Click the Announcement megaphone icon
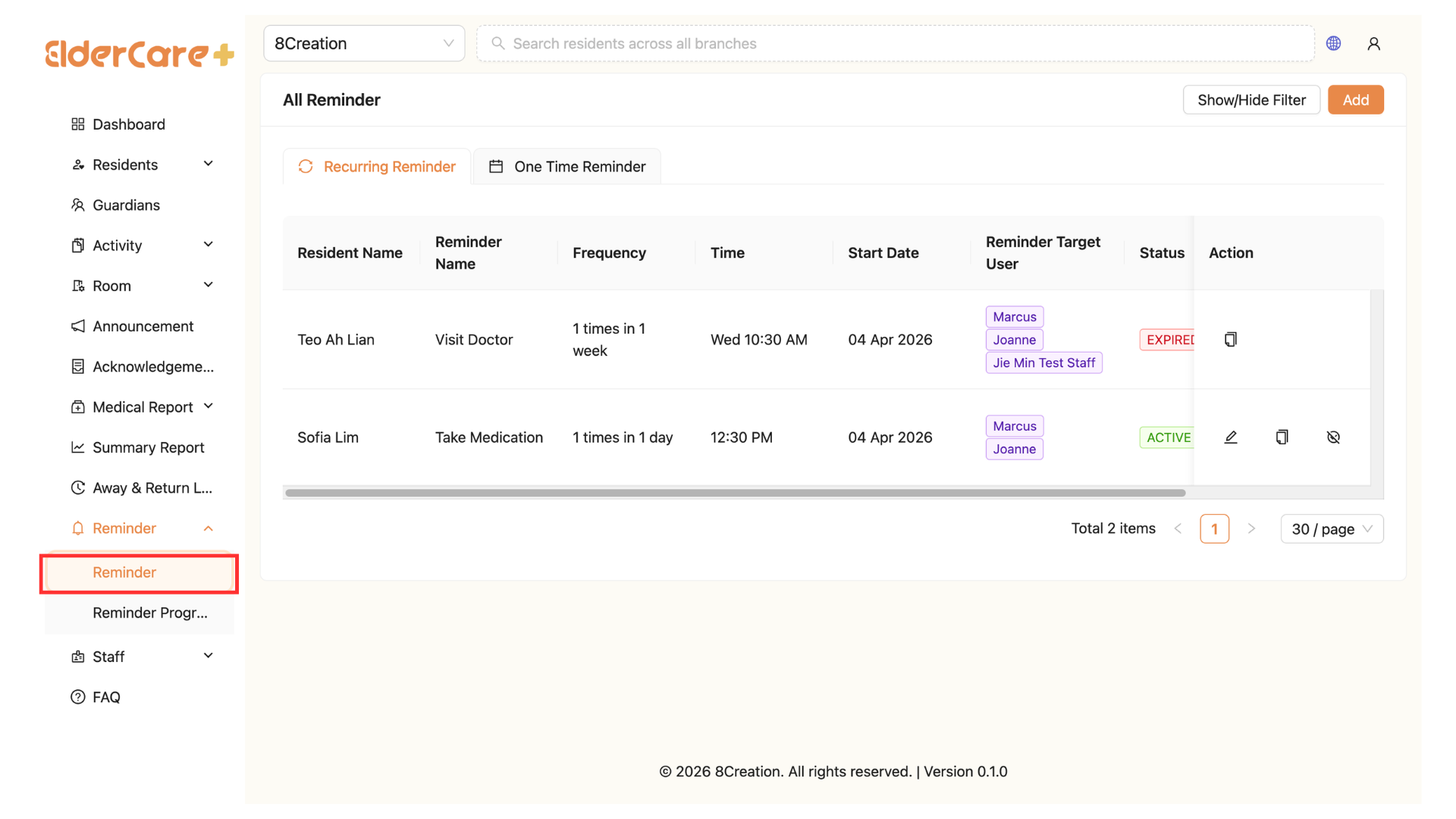 (77, 326)
